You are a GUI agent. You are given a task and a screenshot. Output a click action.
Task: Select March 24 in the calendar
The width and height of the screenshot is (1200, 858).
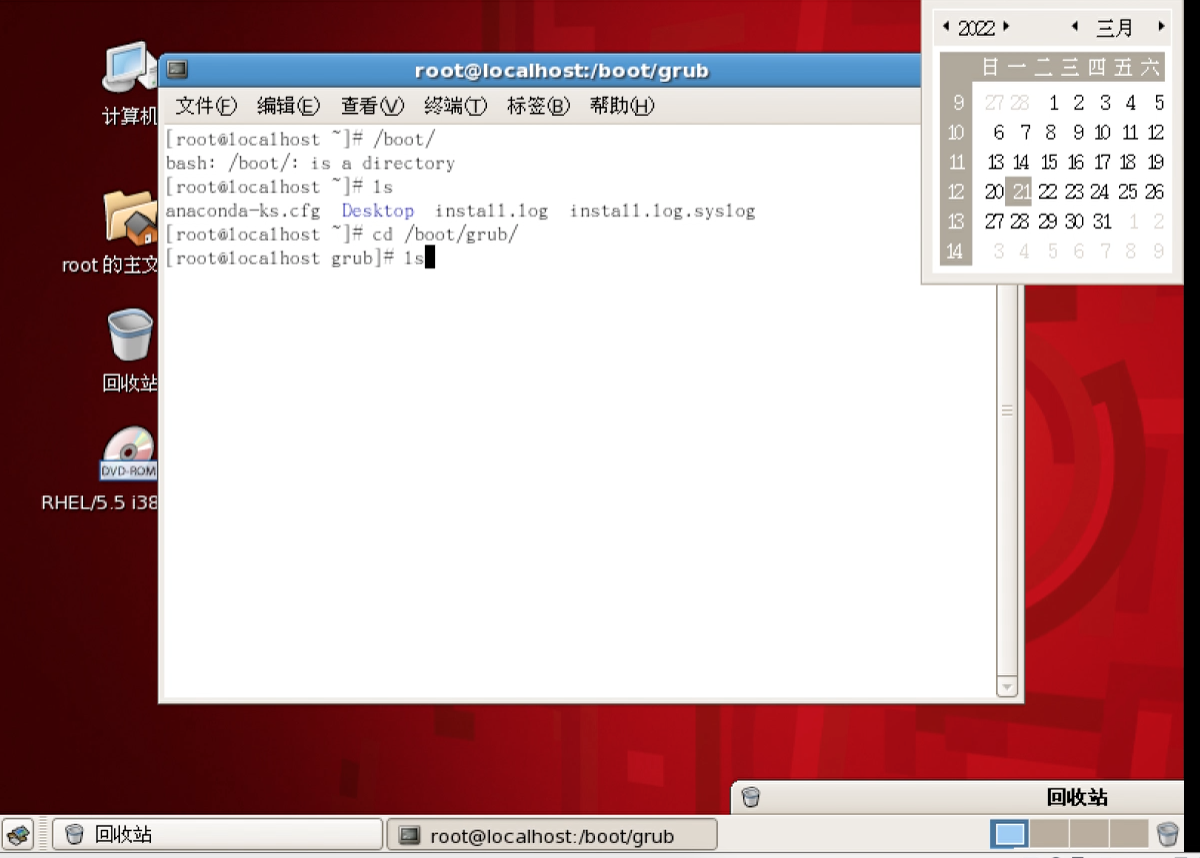coord(1100,191)
